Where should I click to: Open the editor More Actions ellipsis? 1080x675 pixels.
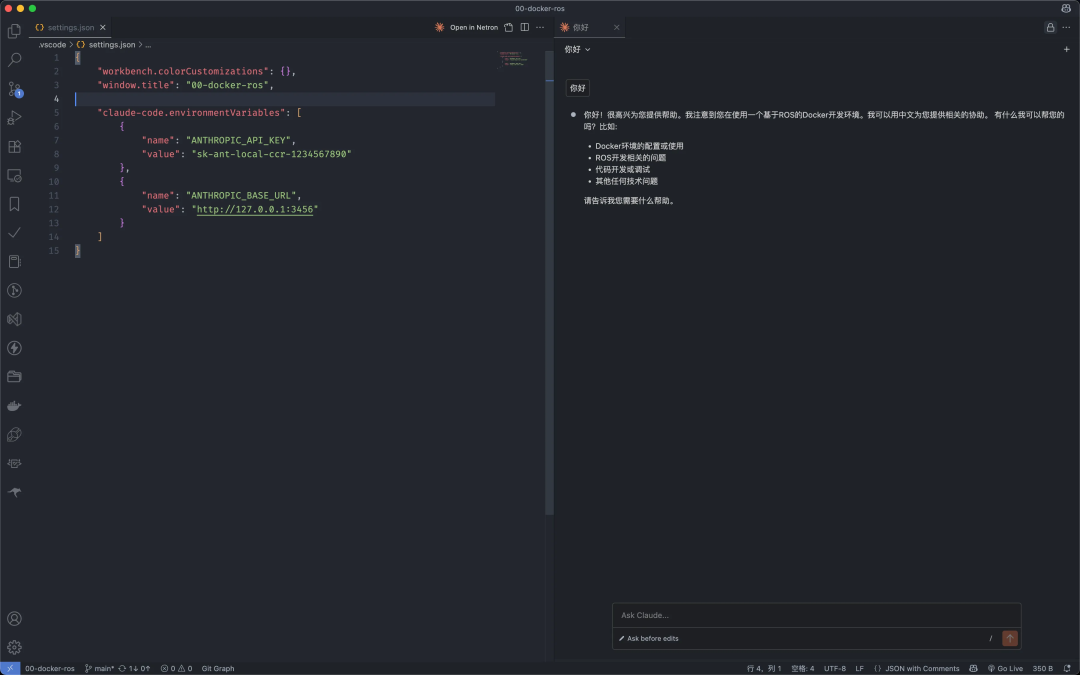540,28
